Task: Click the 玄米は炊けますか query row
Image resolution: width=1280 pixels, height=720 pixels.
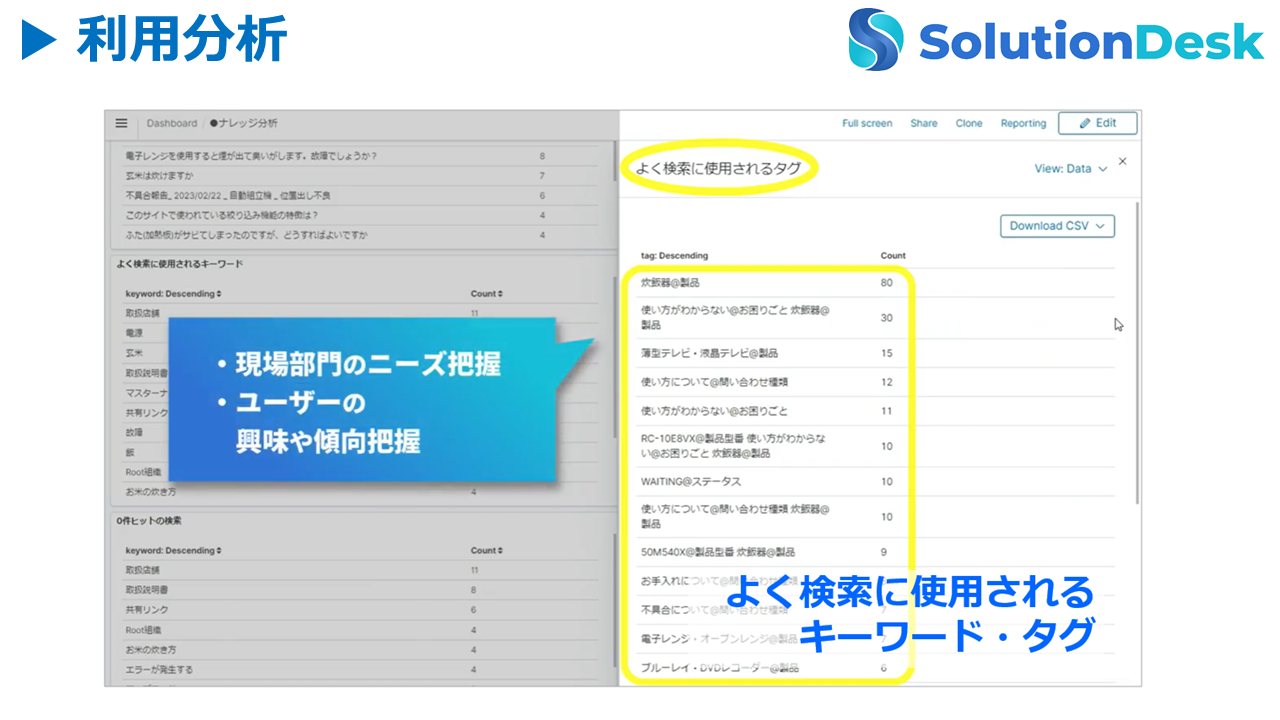Action: (360, 176)
